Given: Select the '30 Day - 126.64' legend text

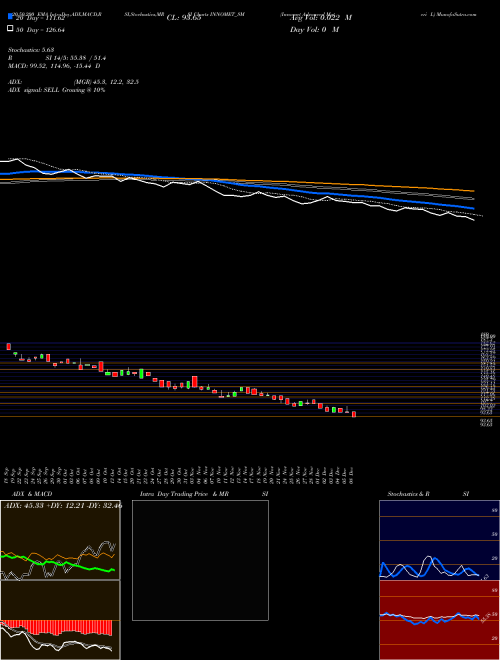Looking at the screenshot, I should point(40,30).
